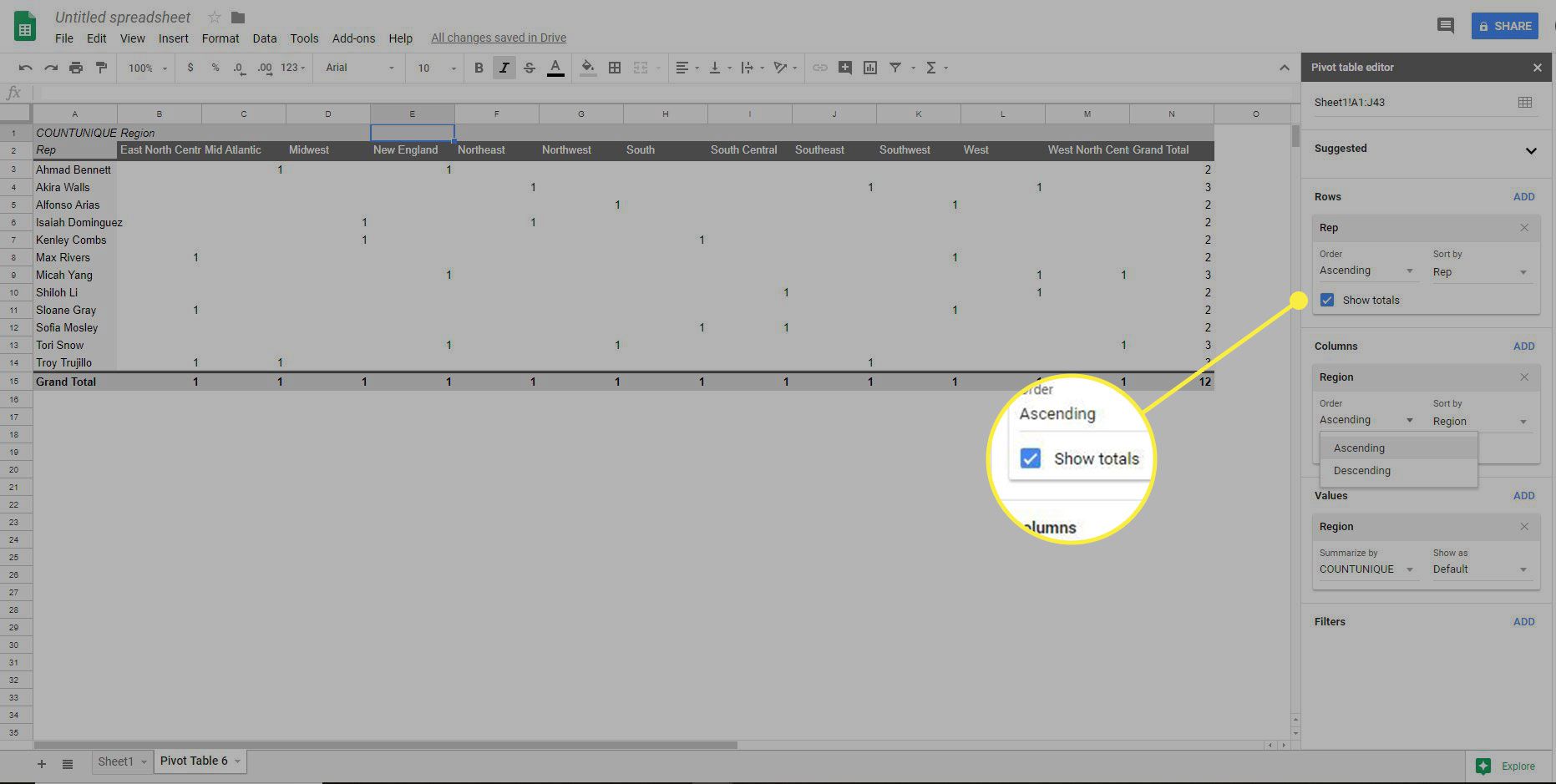Close the Pivot table editor panel
This screenshot has height=784, width=1556.
[x=1537, y=68]
